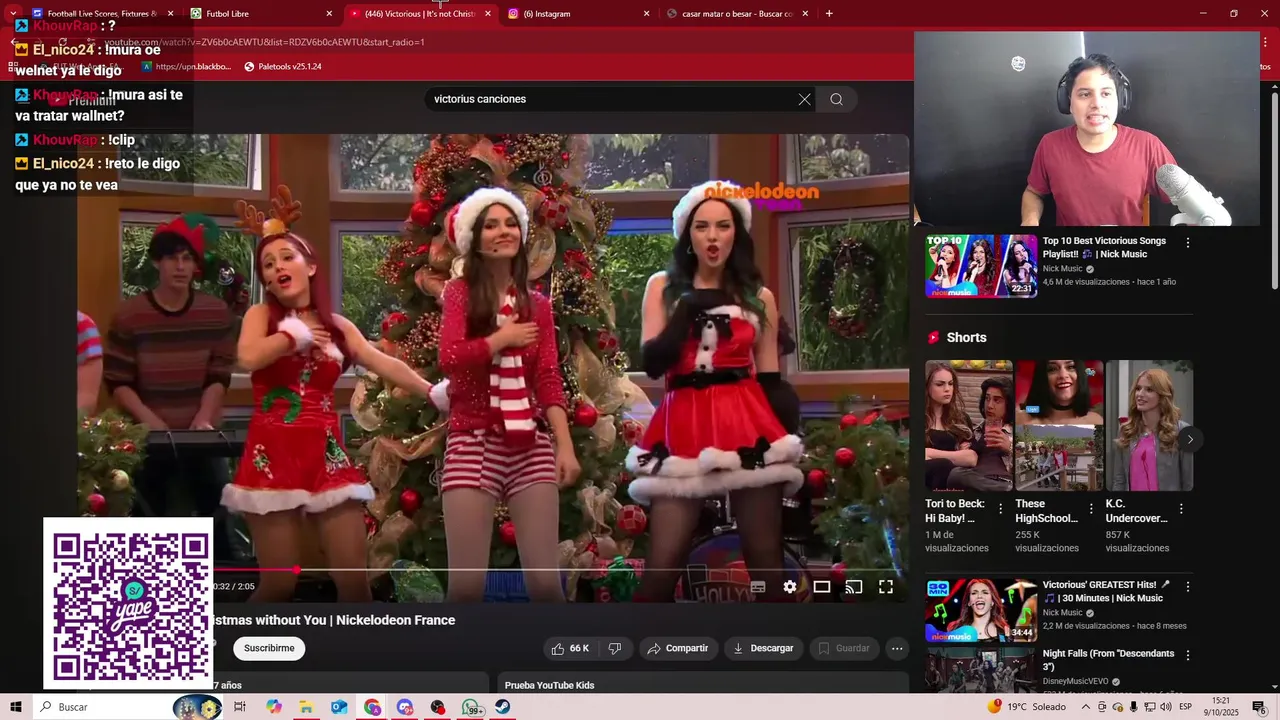
Task: Open Prueba YouTube Kids link
Action: pyautogui.click(x=549, y=685)
